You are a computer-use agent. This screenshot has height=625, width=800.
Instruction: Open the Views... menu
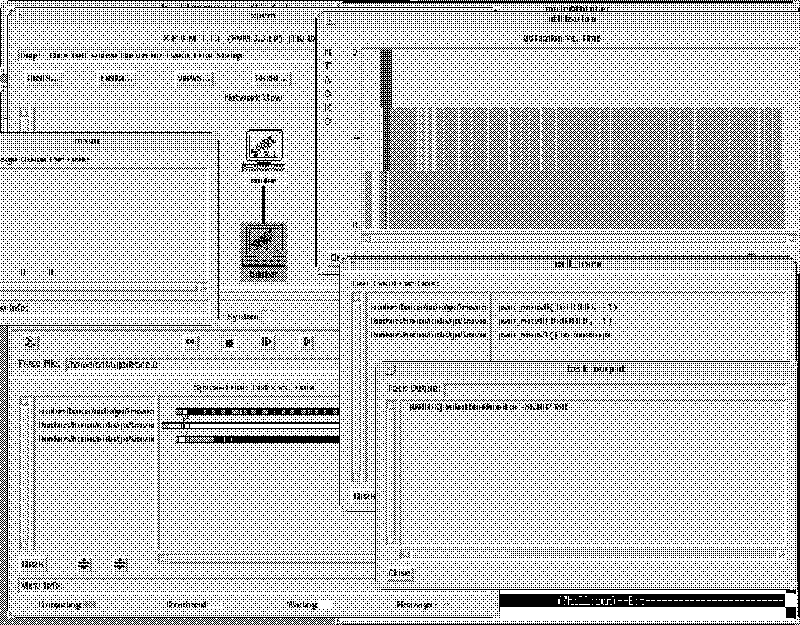192,78
